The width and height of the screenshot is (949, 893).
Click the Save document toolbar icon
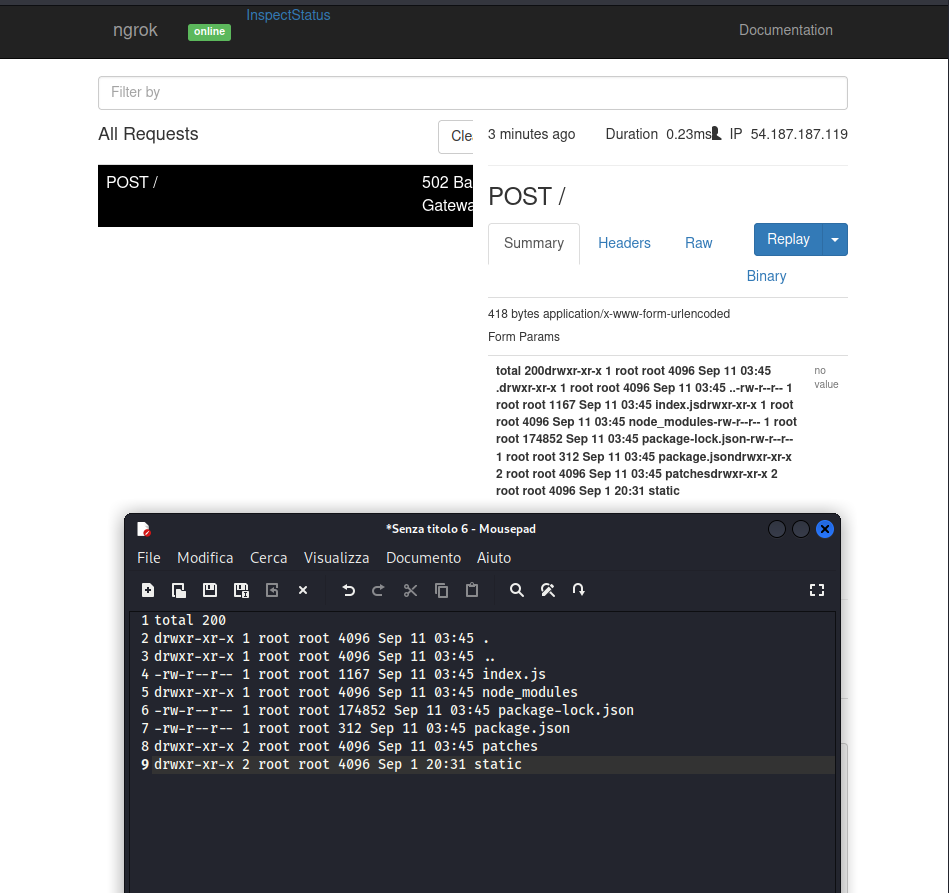pyautogui.click(x=210, y=590)
